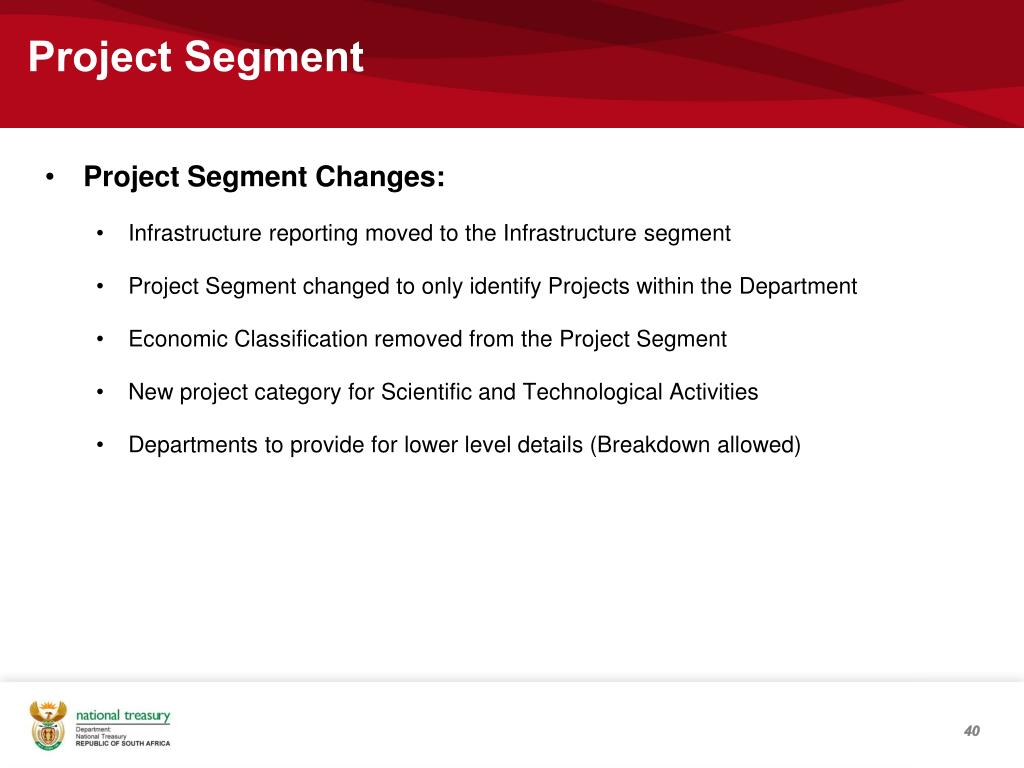Screen dimensions: 1024x768
Task: Click the bullet dot before Project Segment Changes
Action: [50, 177]
